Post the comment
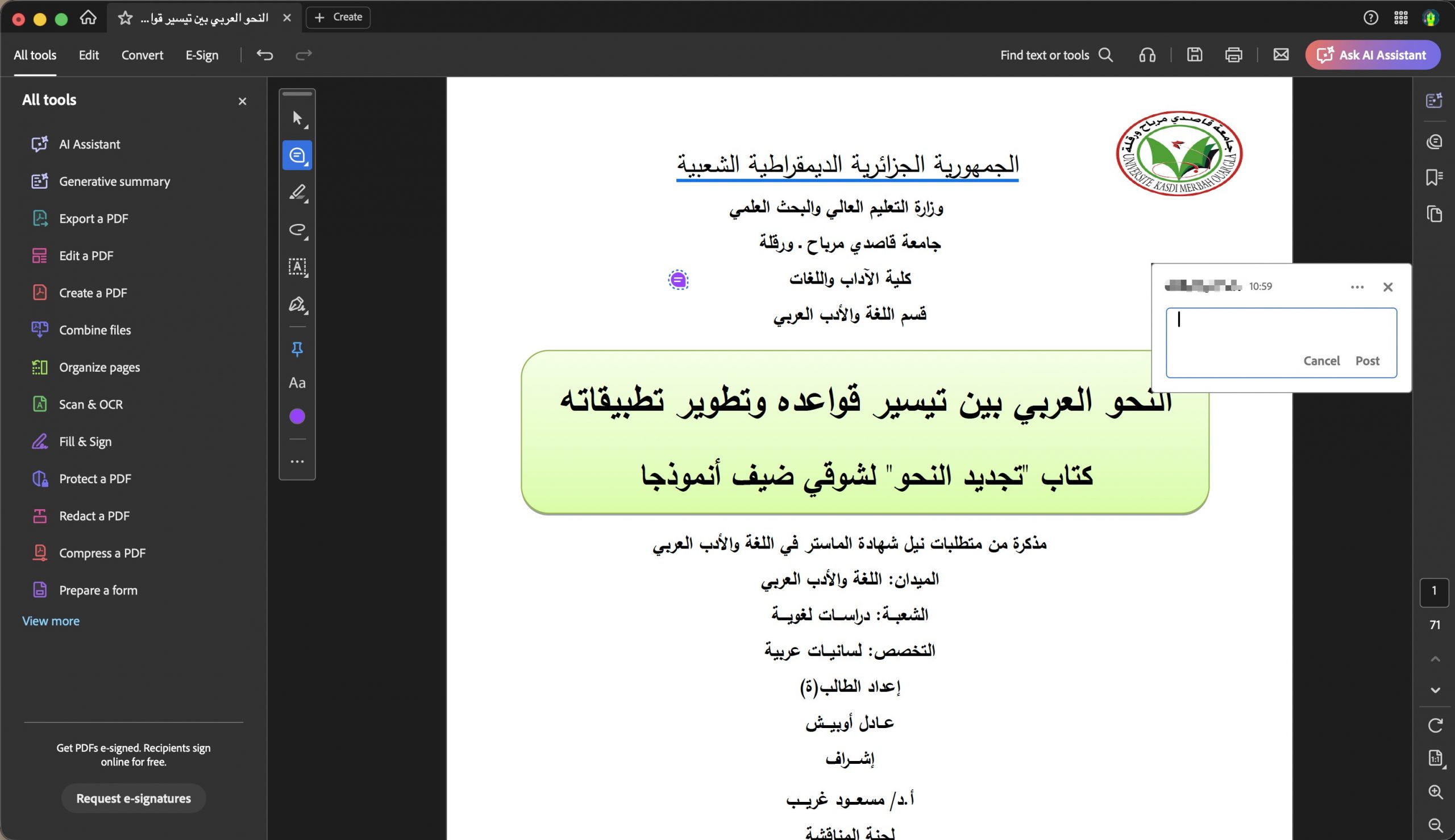This screenshot has height=840, width=1455. [x=1367, y=360]
